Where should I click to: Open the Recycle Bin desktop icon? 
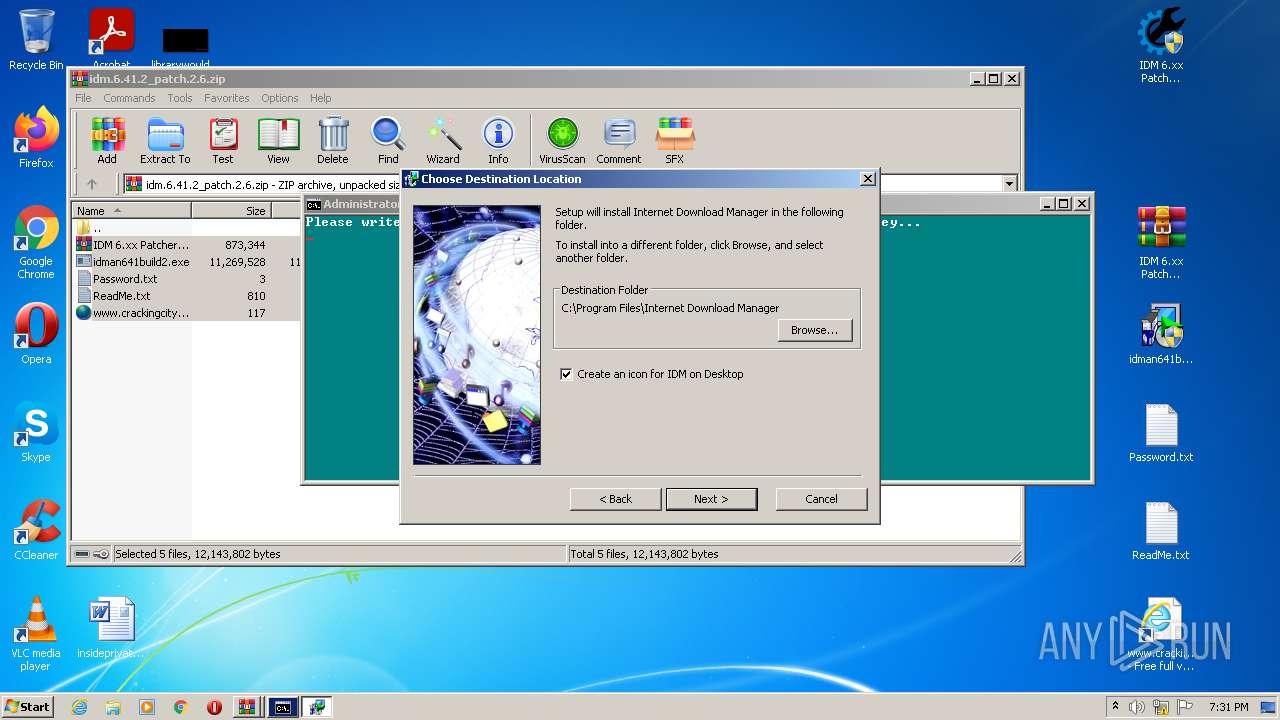[x=36, y=40]
